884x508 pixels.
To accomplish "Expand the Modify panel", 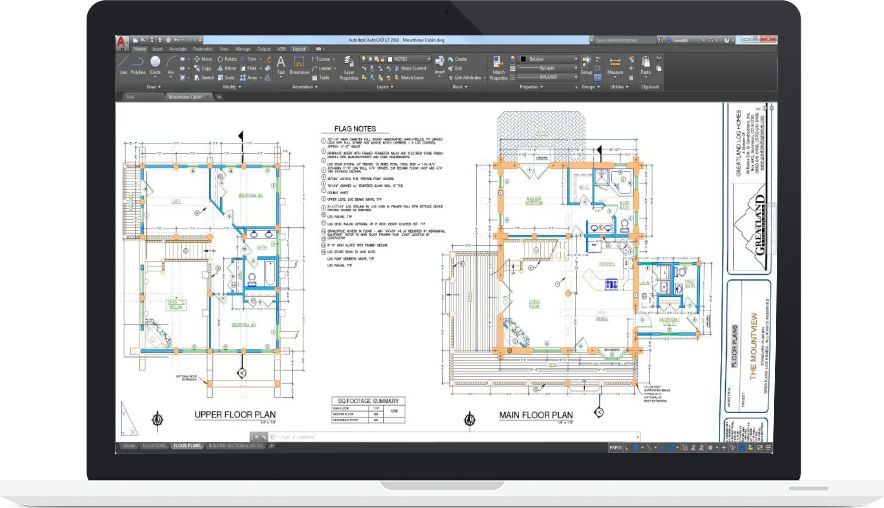I will click(x=232, y=87).
